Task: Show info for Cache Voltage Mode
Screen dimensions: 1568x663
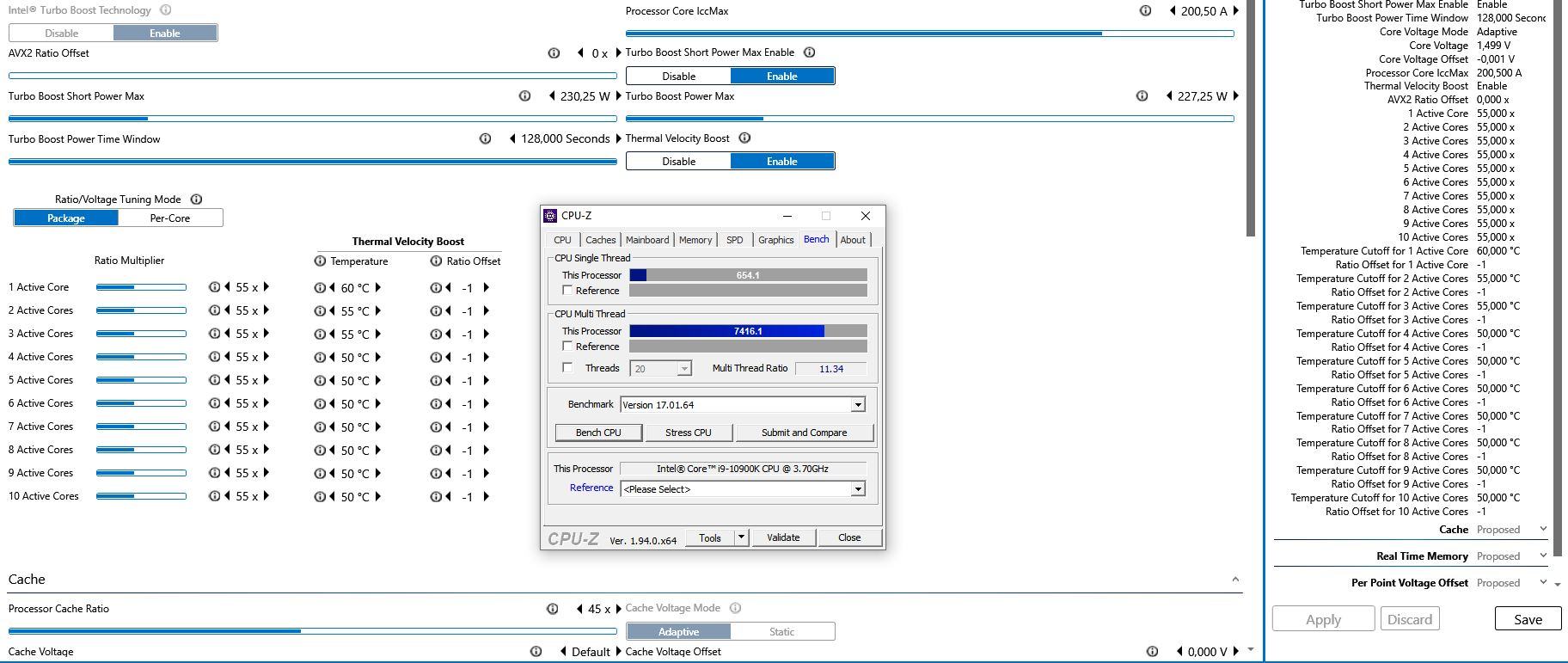Action: (735, 608)
